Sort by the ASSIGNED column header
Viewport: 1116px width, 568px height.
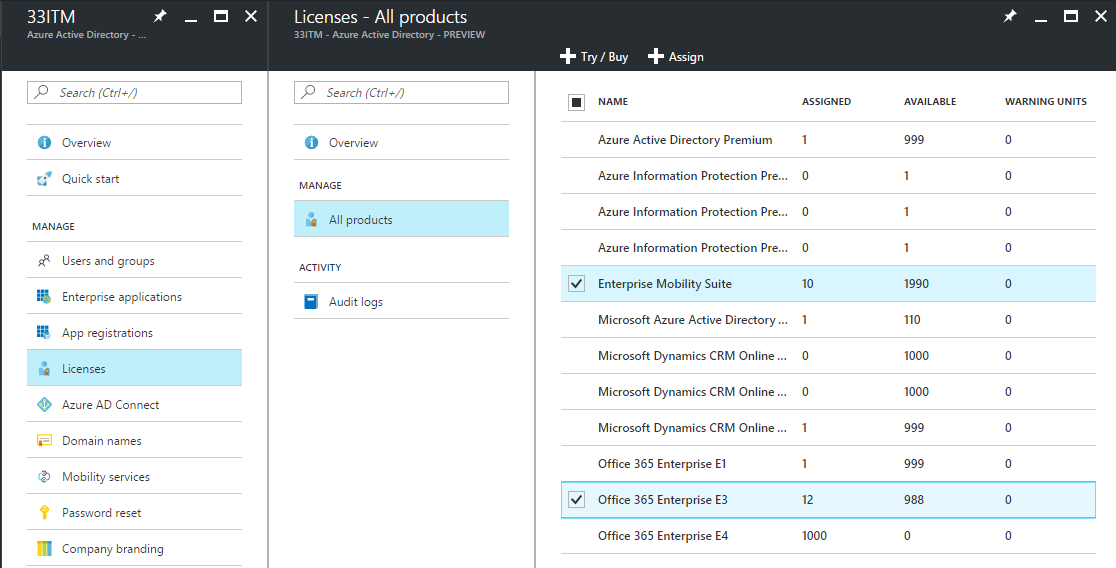826,102
